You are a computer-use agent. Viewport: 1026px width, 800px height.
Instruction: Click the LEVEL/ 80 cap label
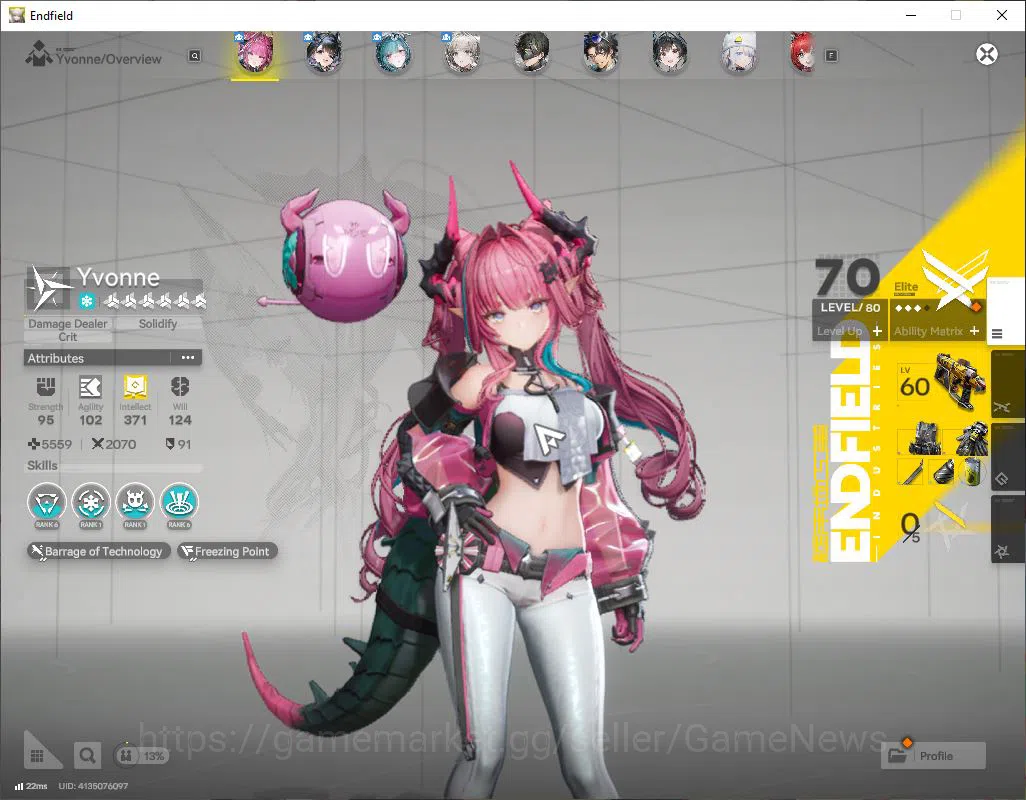tap(850, 307)
